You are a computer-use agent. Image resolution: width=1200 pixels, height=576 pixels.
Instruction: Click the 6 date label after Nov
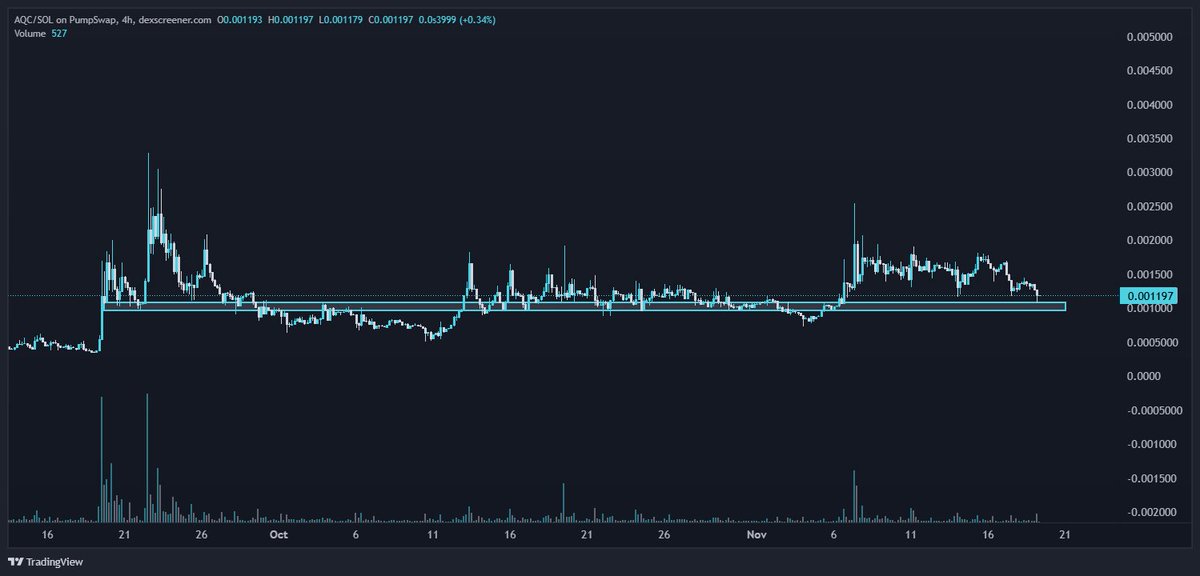point(833,535)
